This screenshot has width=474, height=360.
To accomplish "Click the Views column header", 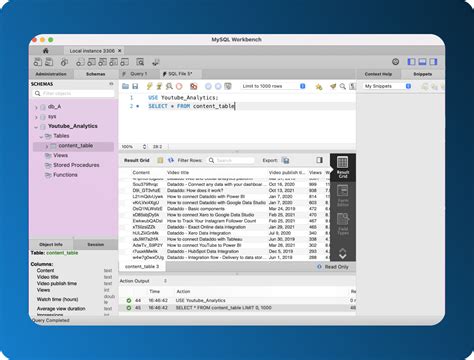I will [315, 173].
